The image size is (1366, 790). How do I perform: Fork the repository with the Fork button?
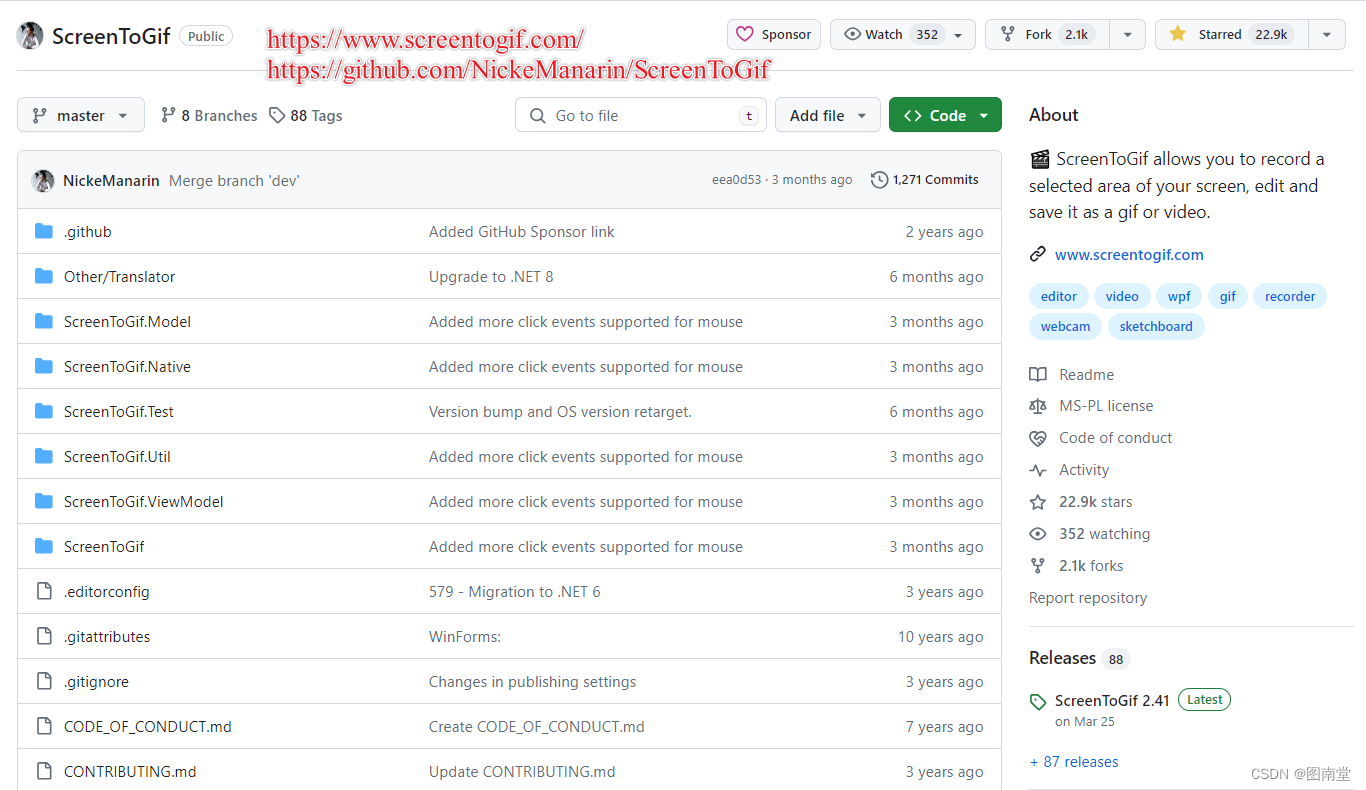(1047, 34)
